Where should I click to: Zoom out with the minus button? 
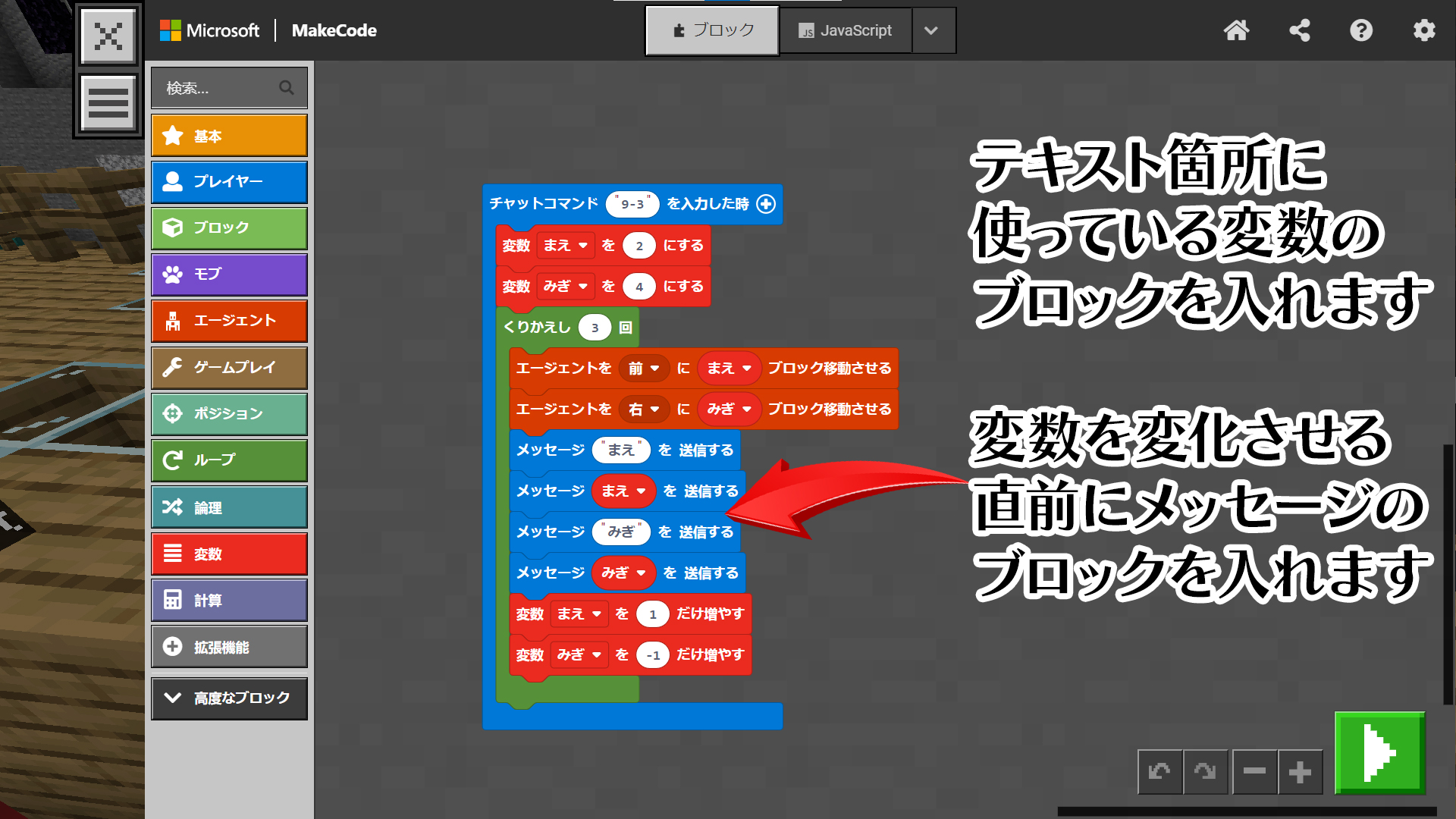tap(1254, 772)
